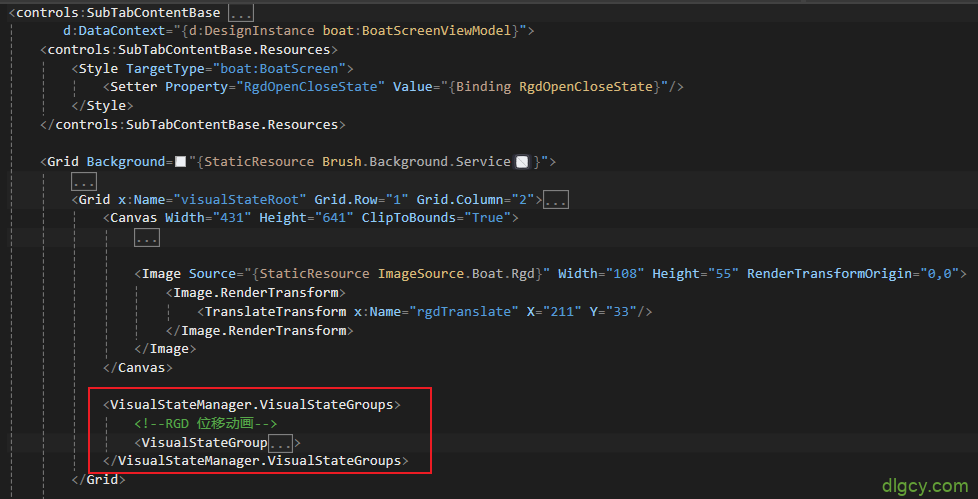Expand collapsed block under Canvas Width line
978x499 pixels.
[x=147, y=238]
